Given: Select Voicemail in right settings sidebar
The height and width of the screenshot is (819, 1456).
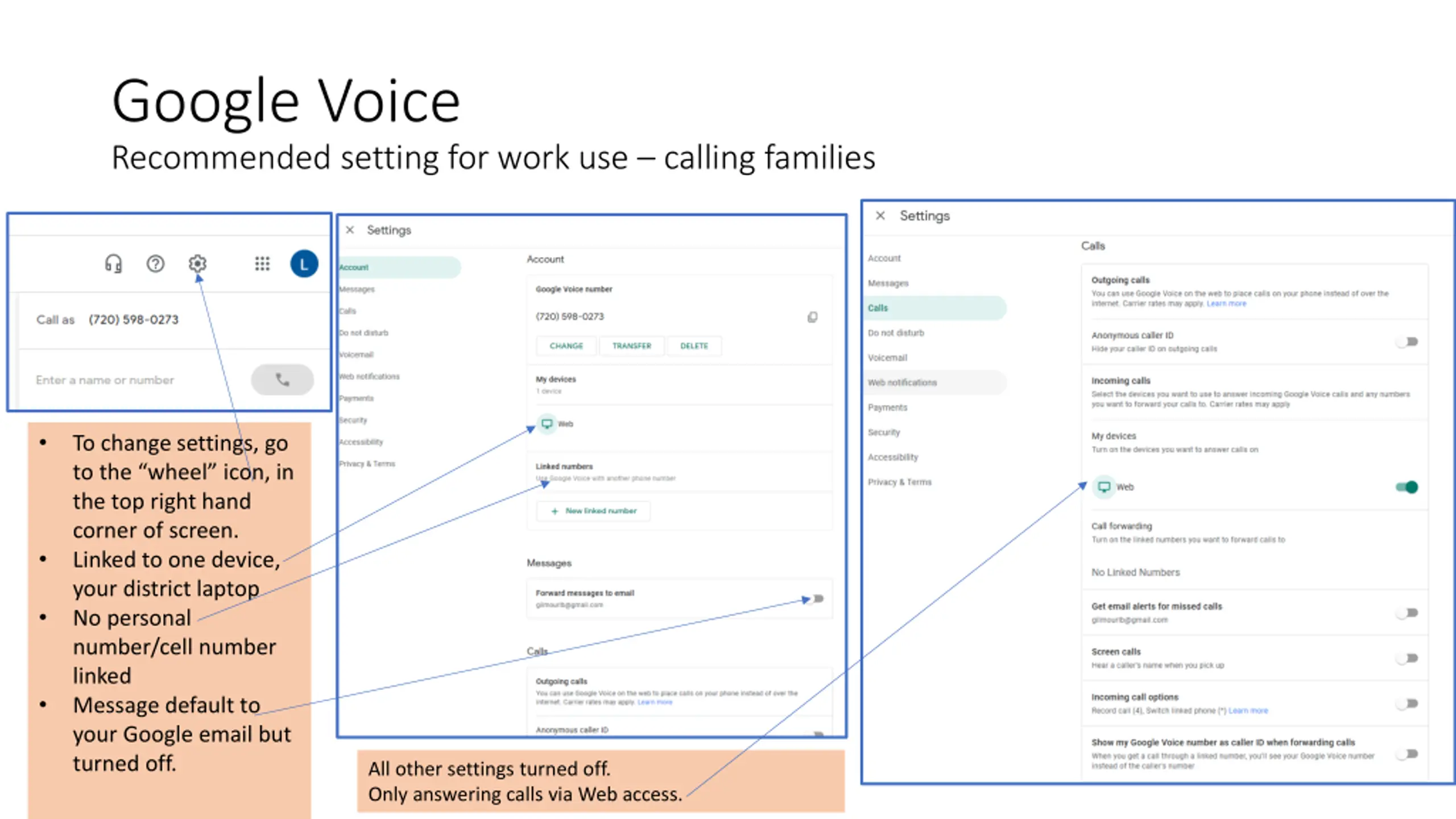Looking at the screenshot, I should pos(887,358).
